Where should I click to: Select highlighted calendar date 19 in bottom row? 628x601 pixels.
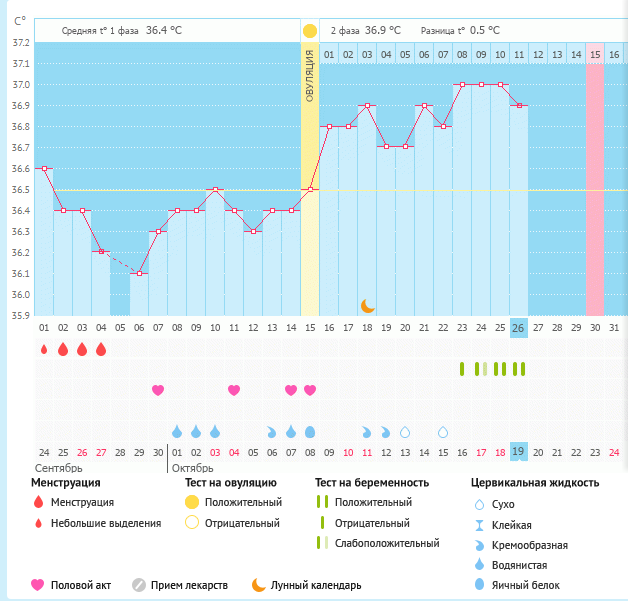click(518, 452)
